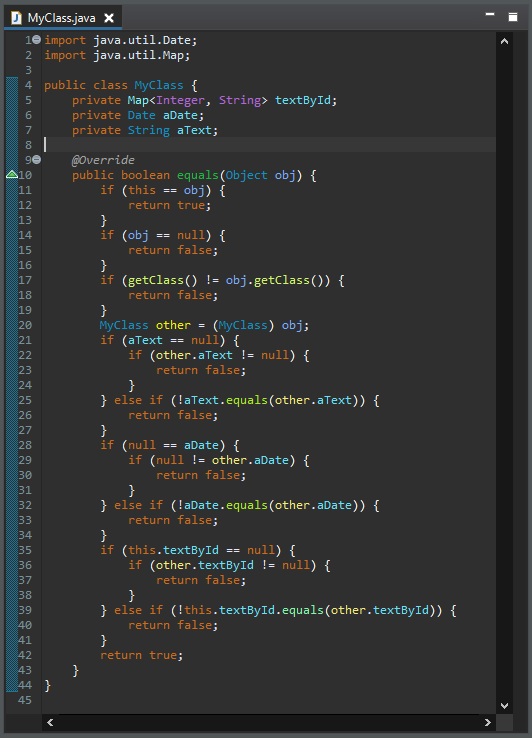Screen dimensions: 532x738
Task: Click the final return true statement
Action: point(141,655)
